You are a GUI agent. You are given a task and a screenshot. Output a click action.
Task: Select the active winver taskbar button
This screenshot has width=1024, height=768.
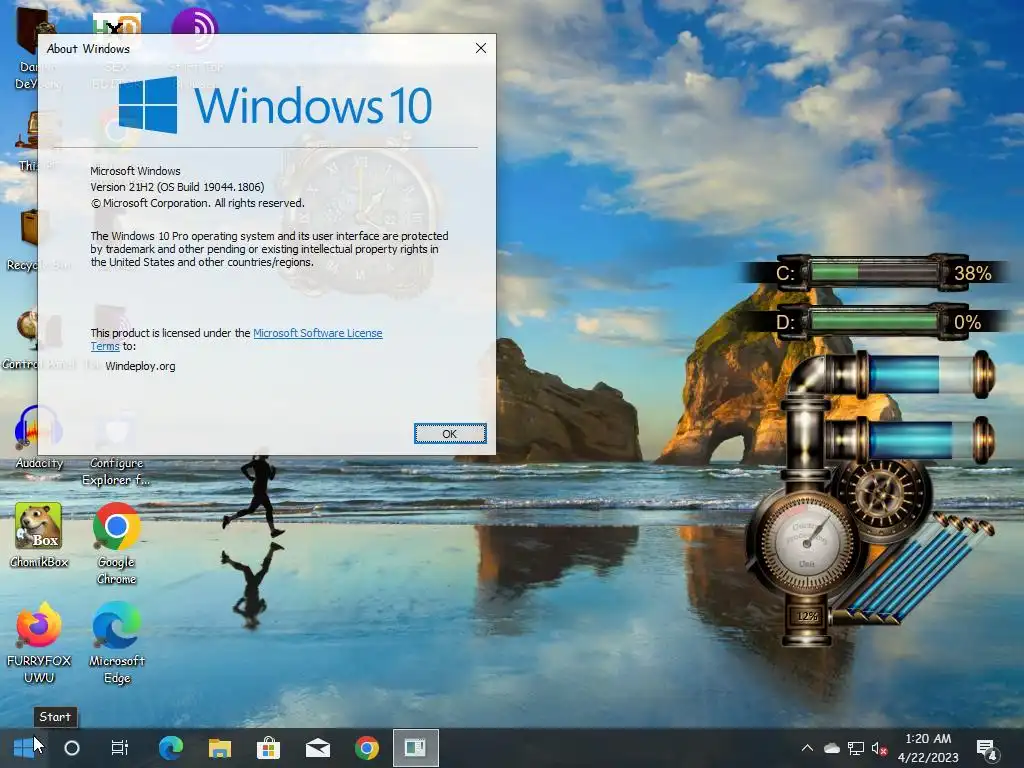click(x=415, y=748)
